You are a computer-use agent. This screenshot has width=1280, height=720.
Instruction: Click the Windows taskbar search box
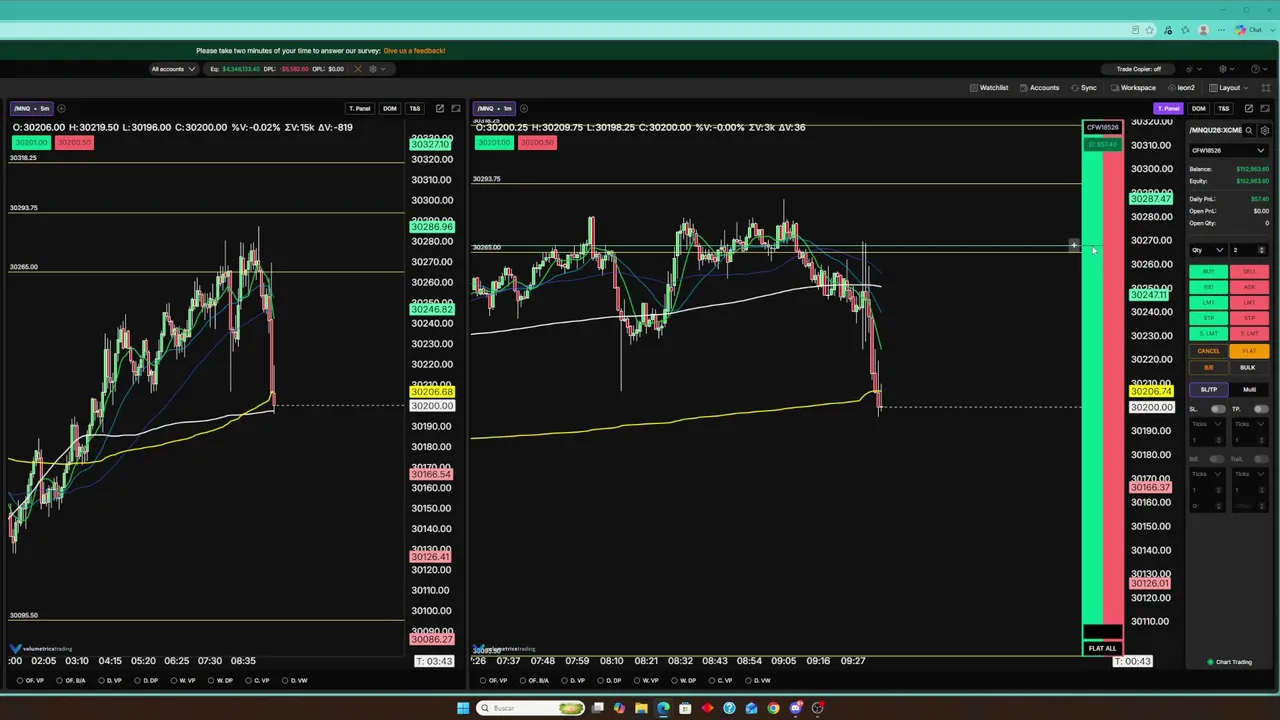[x=530, y=708]
